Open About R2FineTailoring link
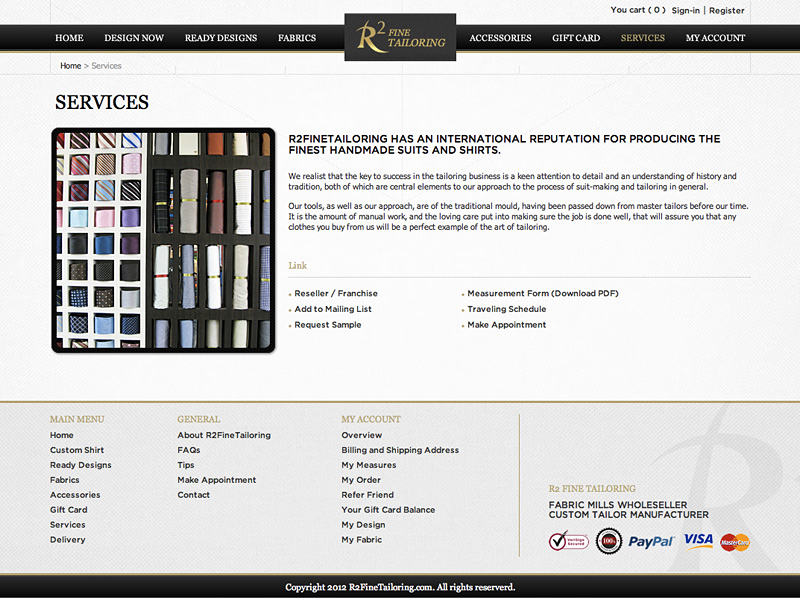The width and height of the screenshot is (800, 598). 224,435
